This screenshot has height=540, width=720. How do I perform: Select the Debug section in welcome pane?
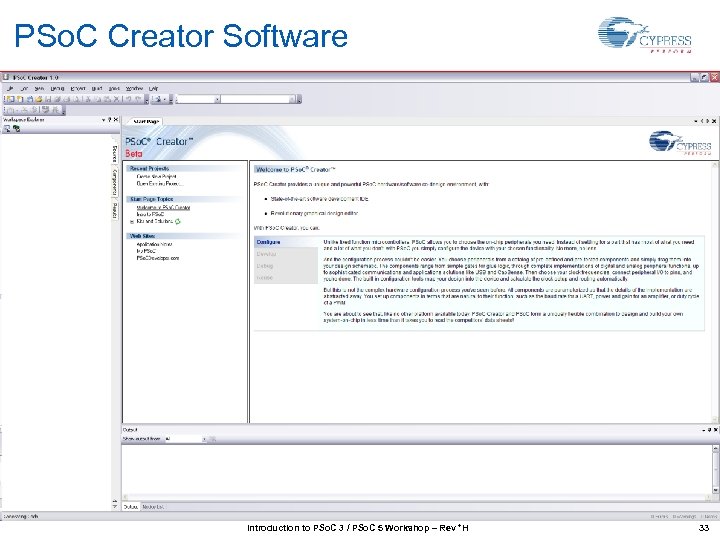[x=286, y=266]
